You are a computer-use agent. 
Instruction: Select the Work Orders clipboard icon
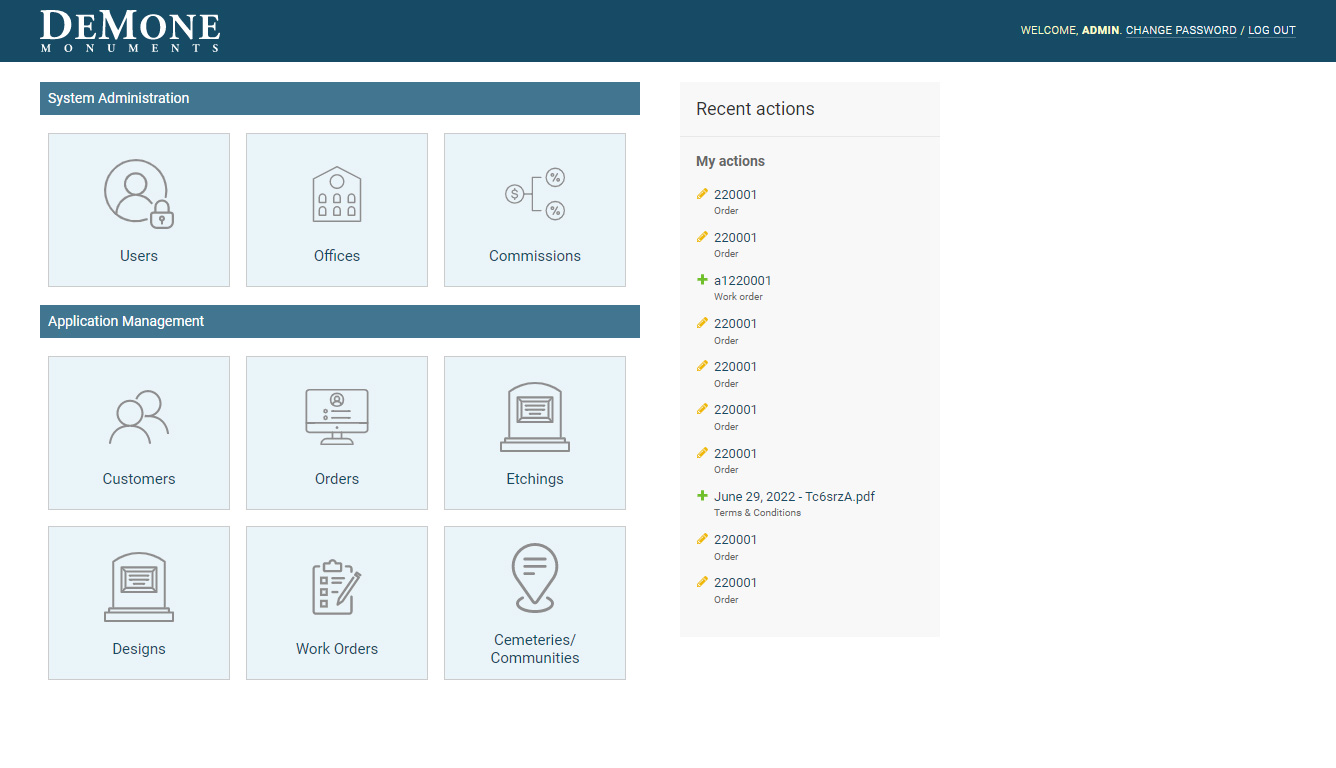click(x=337, y=587)
